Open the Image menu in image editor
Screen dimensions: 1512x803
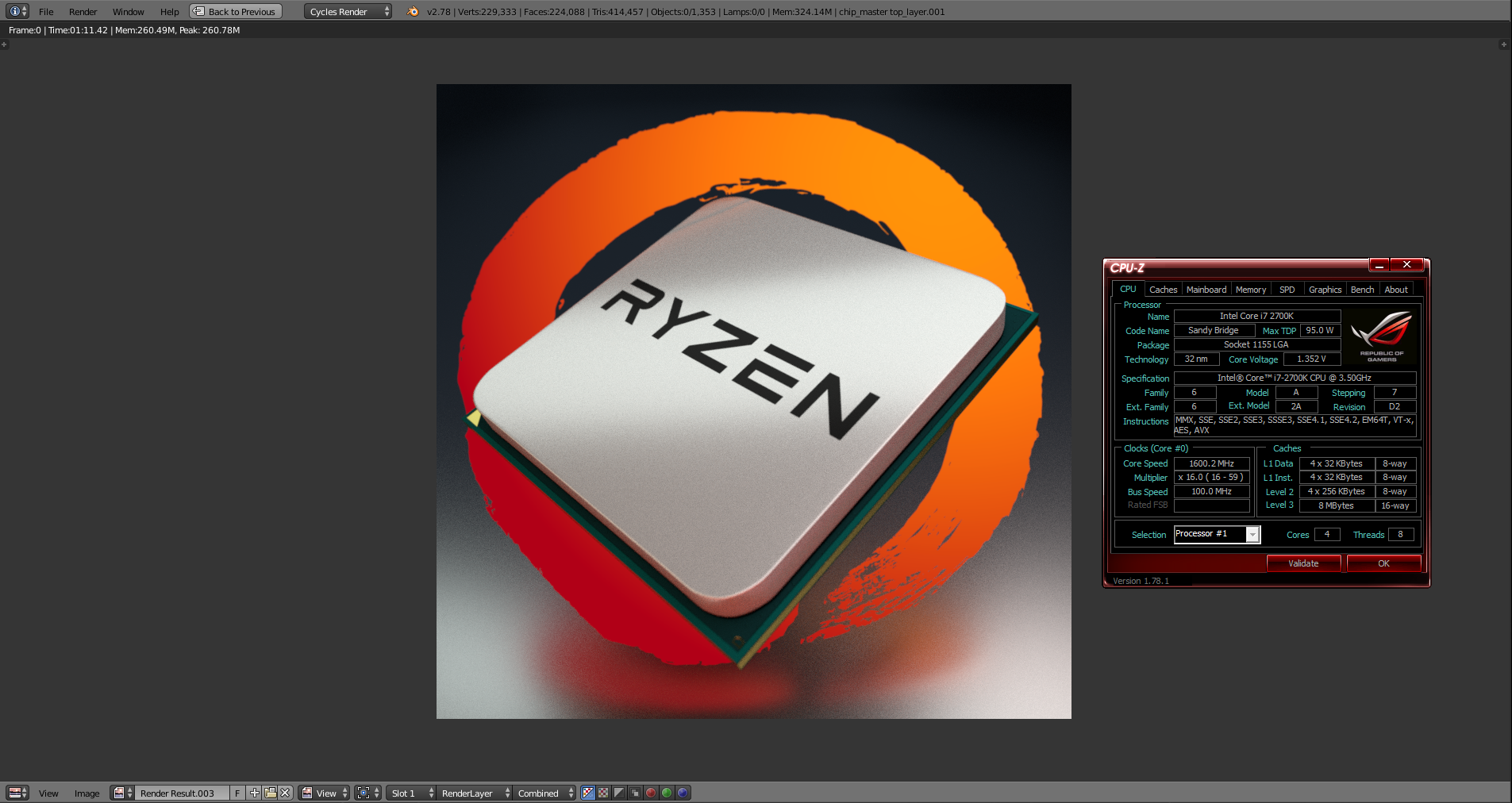pyautogui.click(x=87, y=793)
